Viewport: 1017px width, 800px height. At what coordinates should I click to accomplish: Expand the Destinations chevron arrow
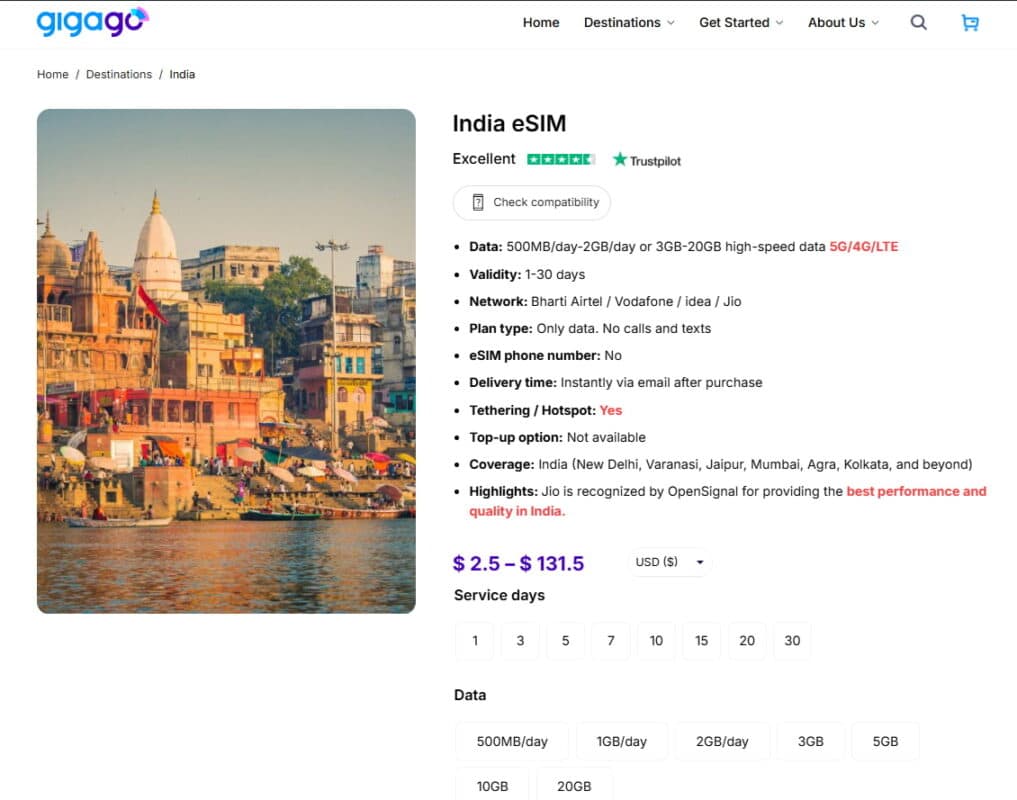coord(671,23)
